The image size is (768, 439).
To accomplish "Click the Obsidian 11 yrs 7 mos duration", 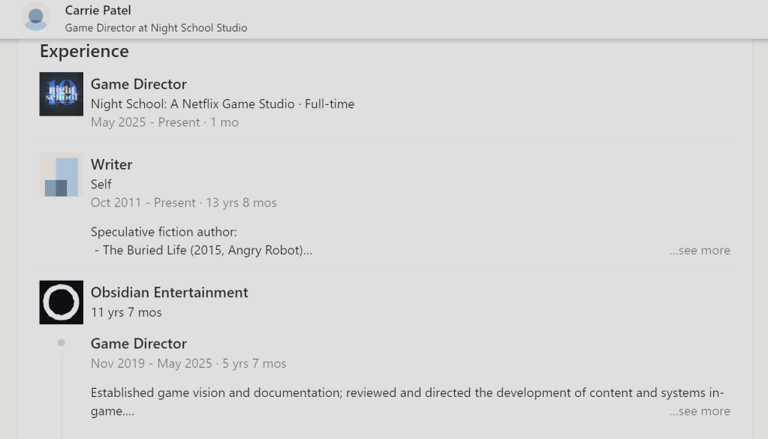I will 126,312.
